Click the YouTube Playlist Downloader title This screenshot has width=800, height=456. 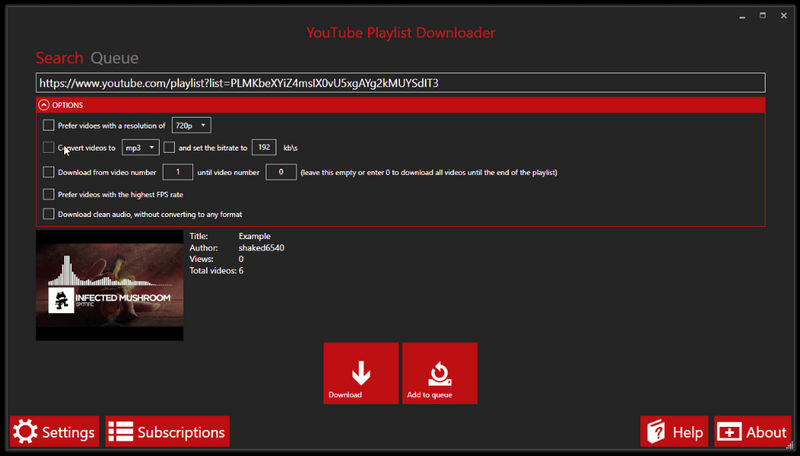(x=401, y=33)
